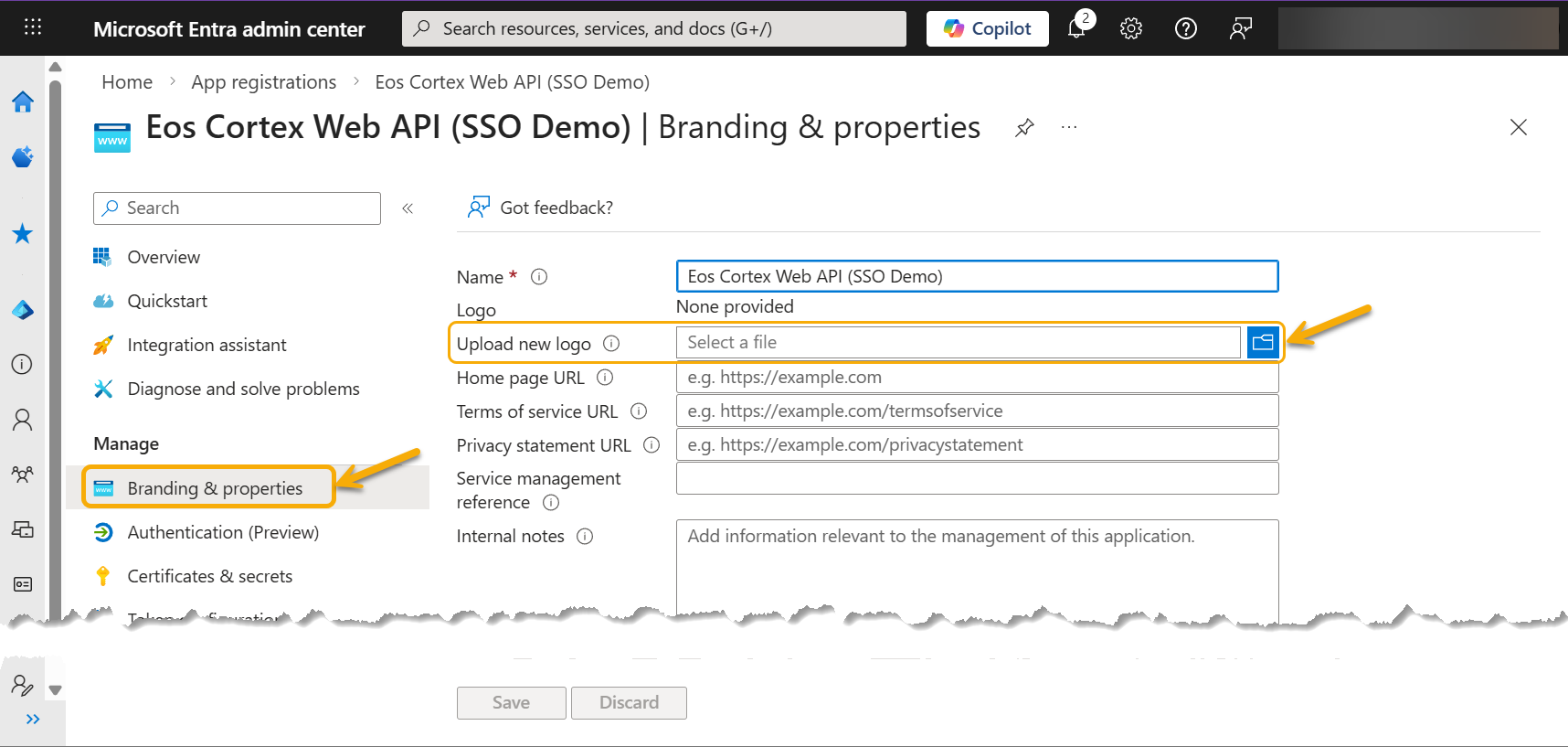Image resolution: width=1568 pixels, height=747 pixels.
Task: Expand the left rail navigation
Action: (33, 720)
